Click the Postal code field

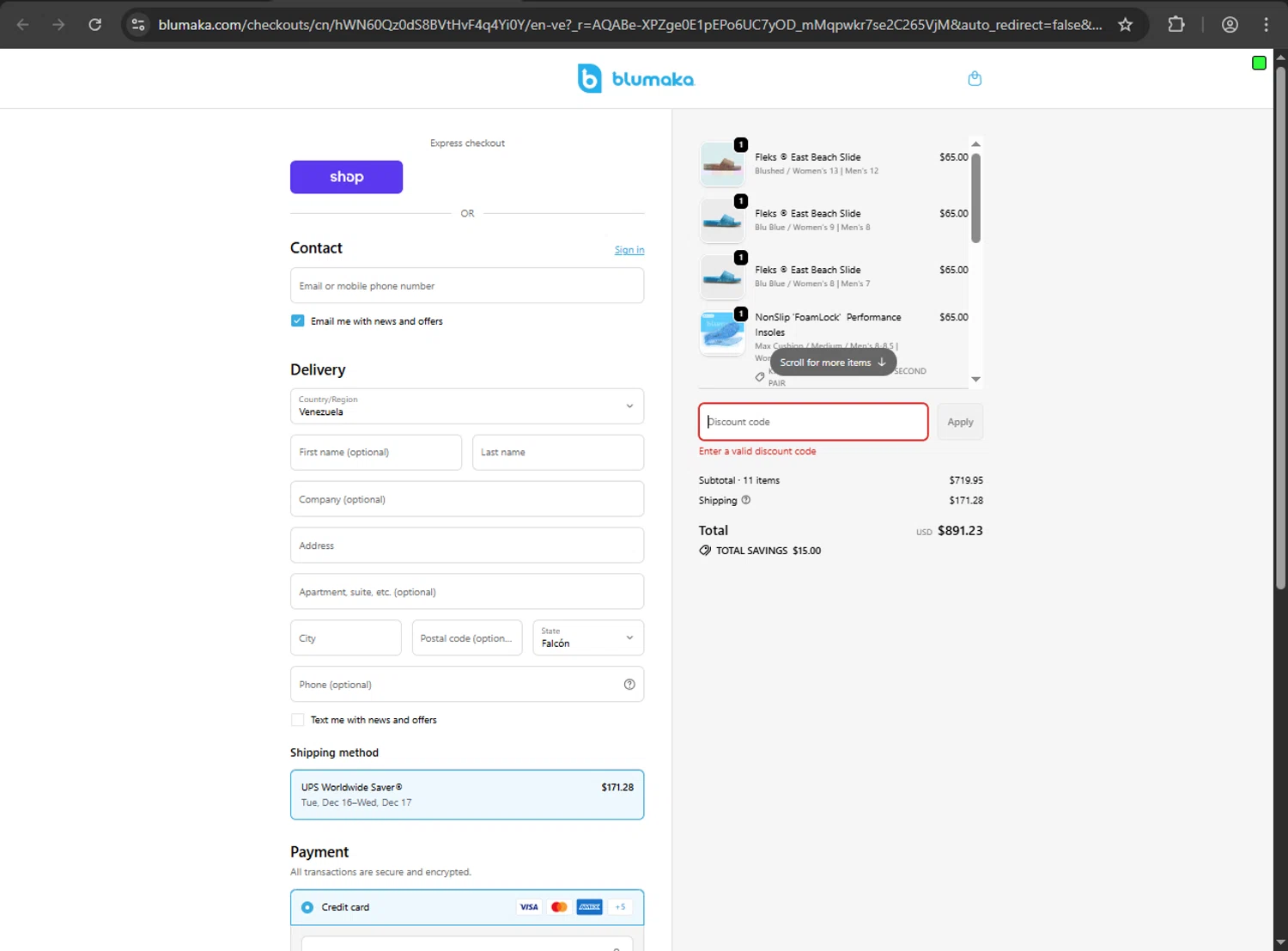[x=467, y=638]
